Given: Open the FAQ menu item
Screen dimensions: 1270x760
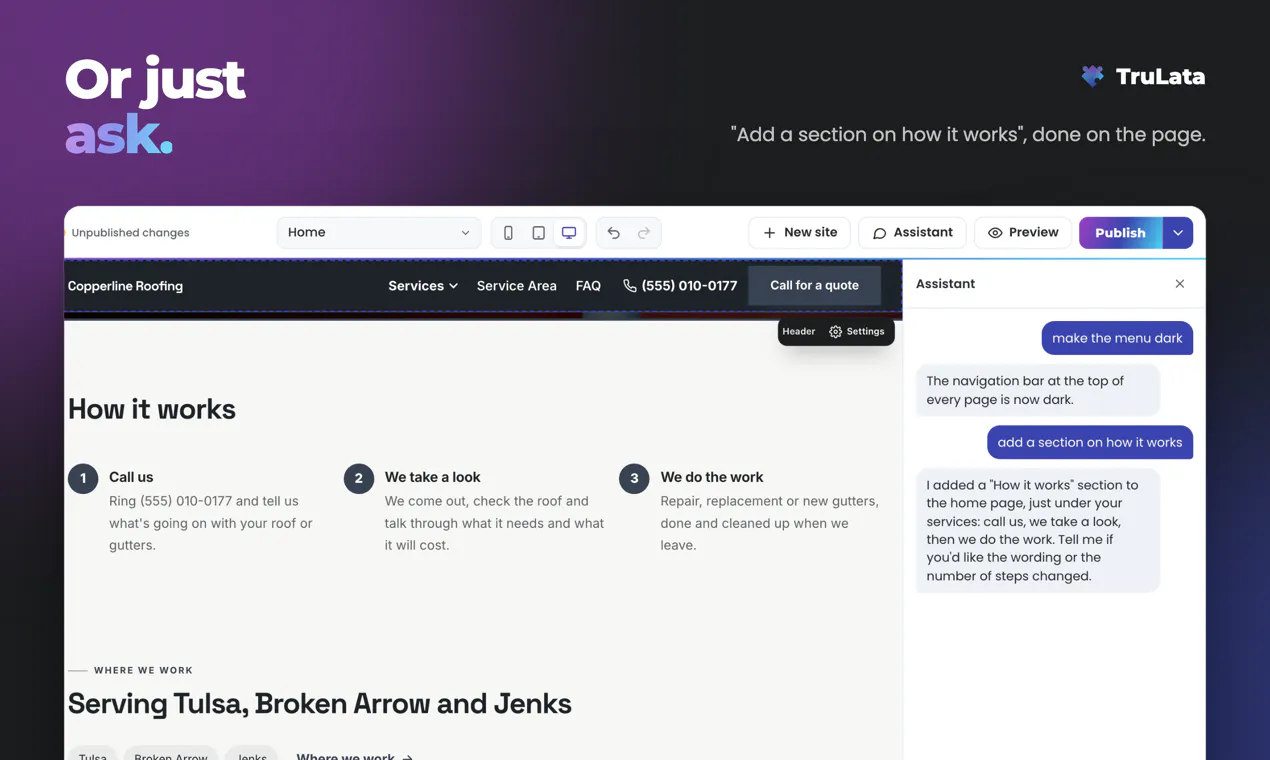Looking at the screenshot, I should point(588,286).
